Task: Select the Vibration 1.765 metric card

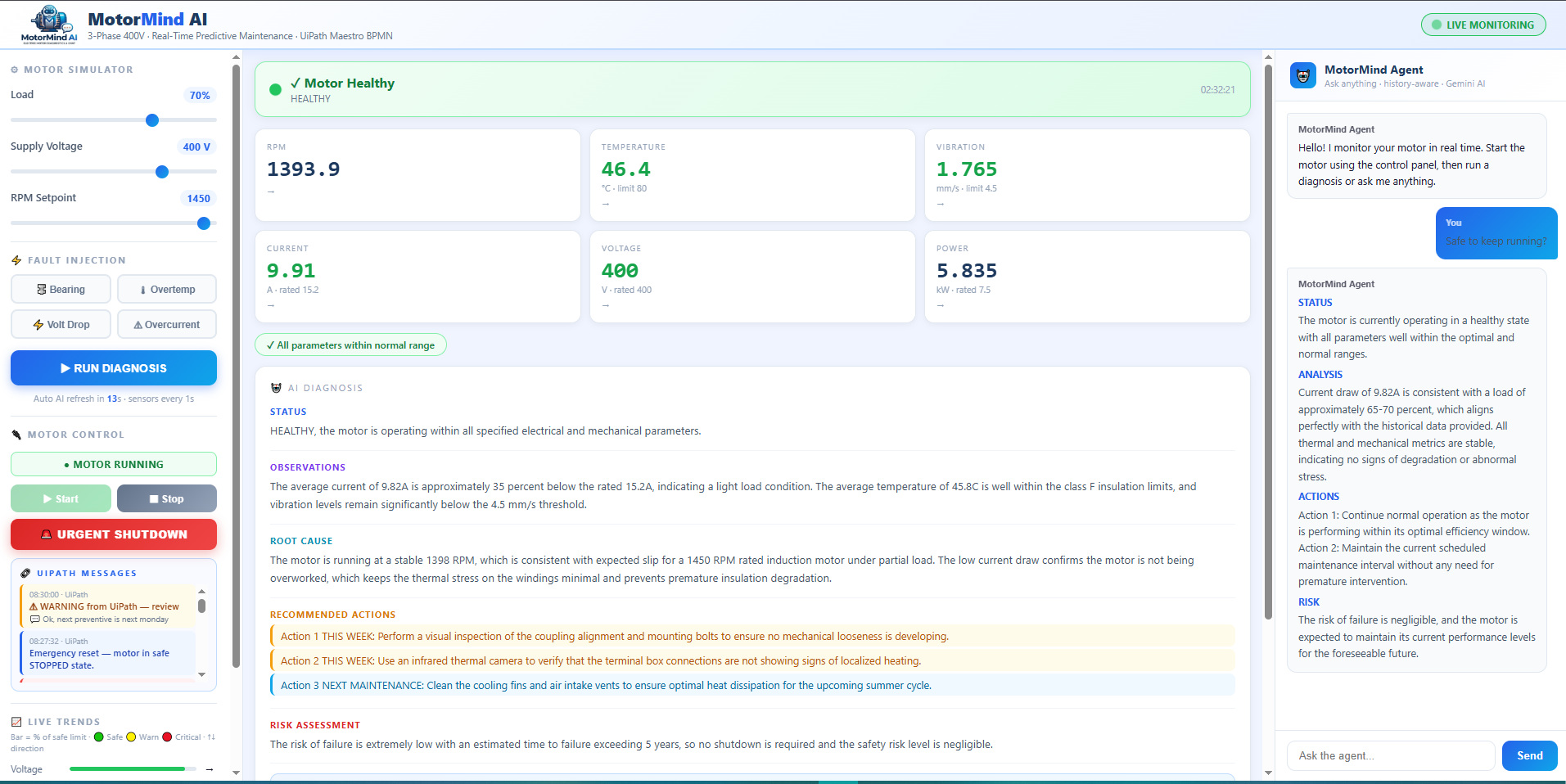Action: click(x=1087, y=175)
